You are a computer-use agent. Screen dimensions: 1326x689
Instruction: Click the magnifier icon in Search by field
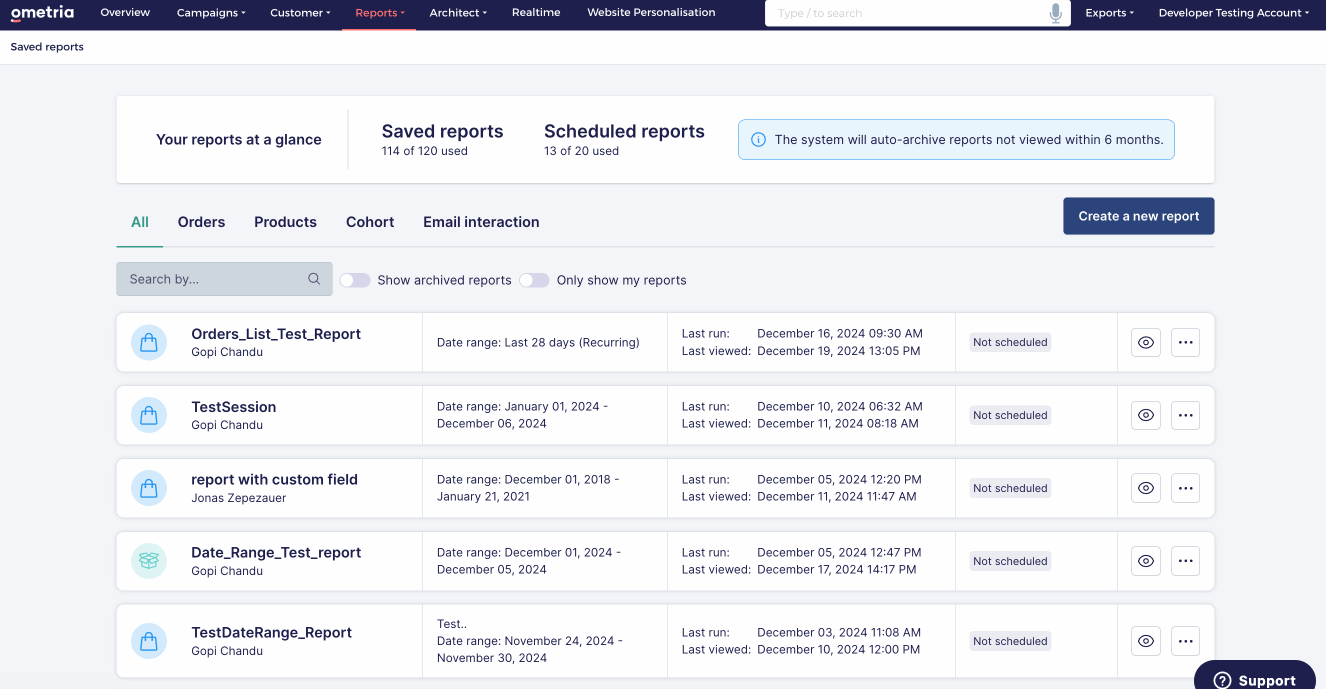pyautogui.click(x=314, y=279)
